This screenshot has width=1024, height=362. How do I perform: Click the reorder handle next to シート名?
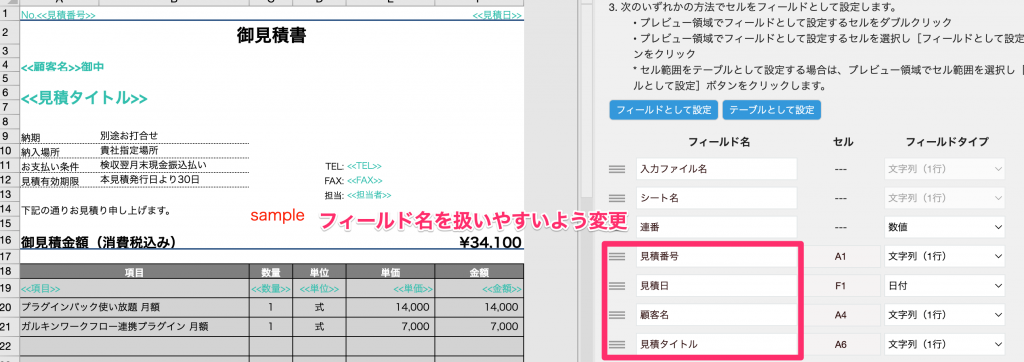coord(617,198)
